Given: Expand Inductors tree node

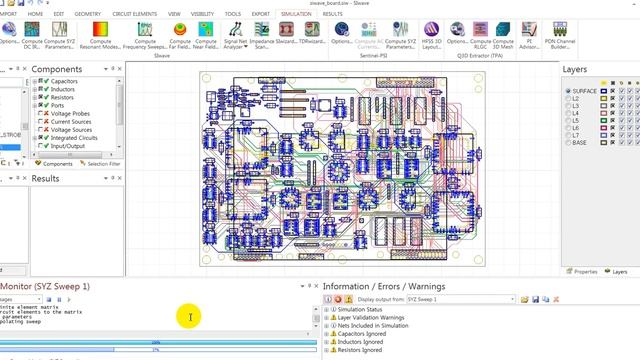Looking at the screenshot, I should click(x=35, y=89).
